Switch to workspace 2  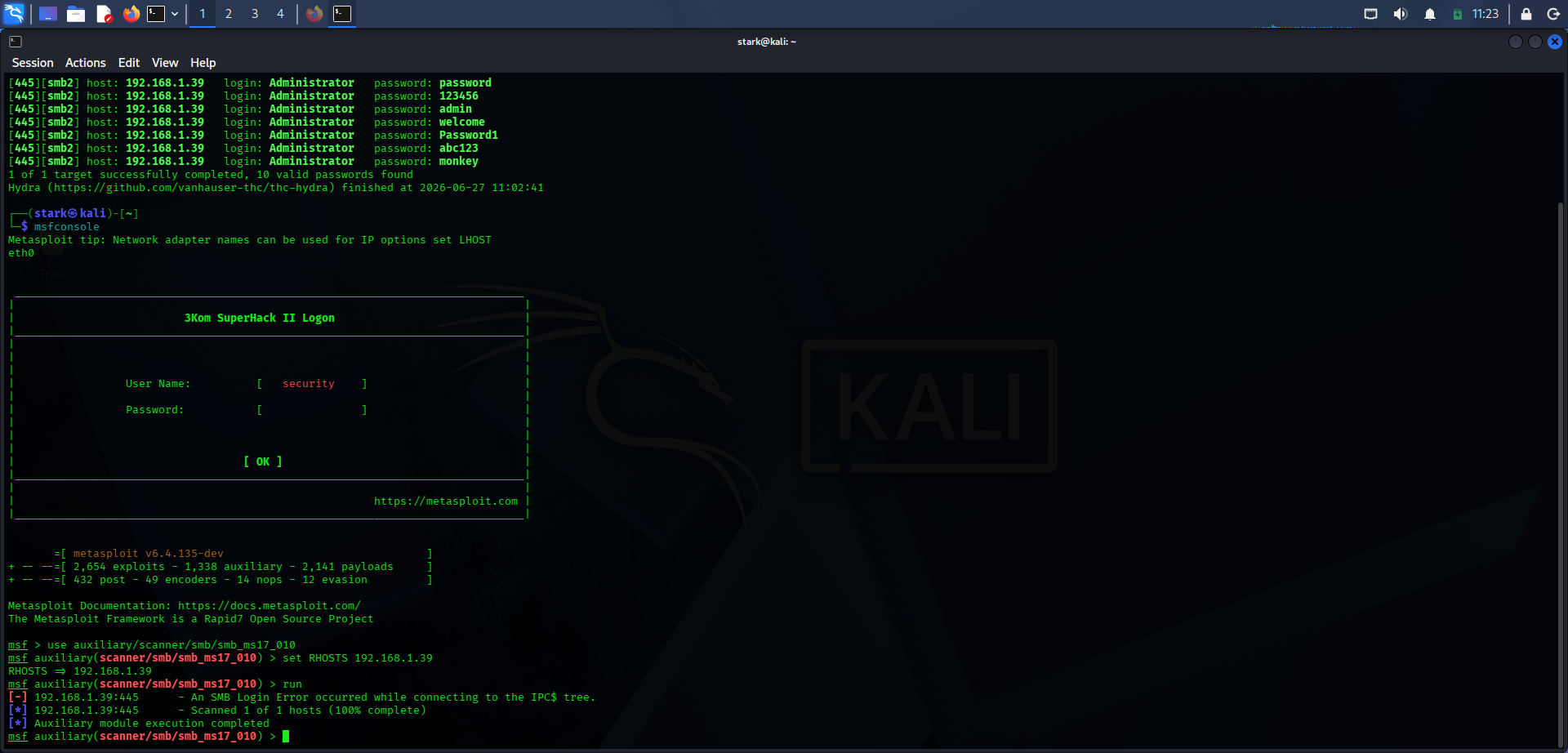(229, 14)
